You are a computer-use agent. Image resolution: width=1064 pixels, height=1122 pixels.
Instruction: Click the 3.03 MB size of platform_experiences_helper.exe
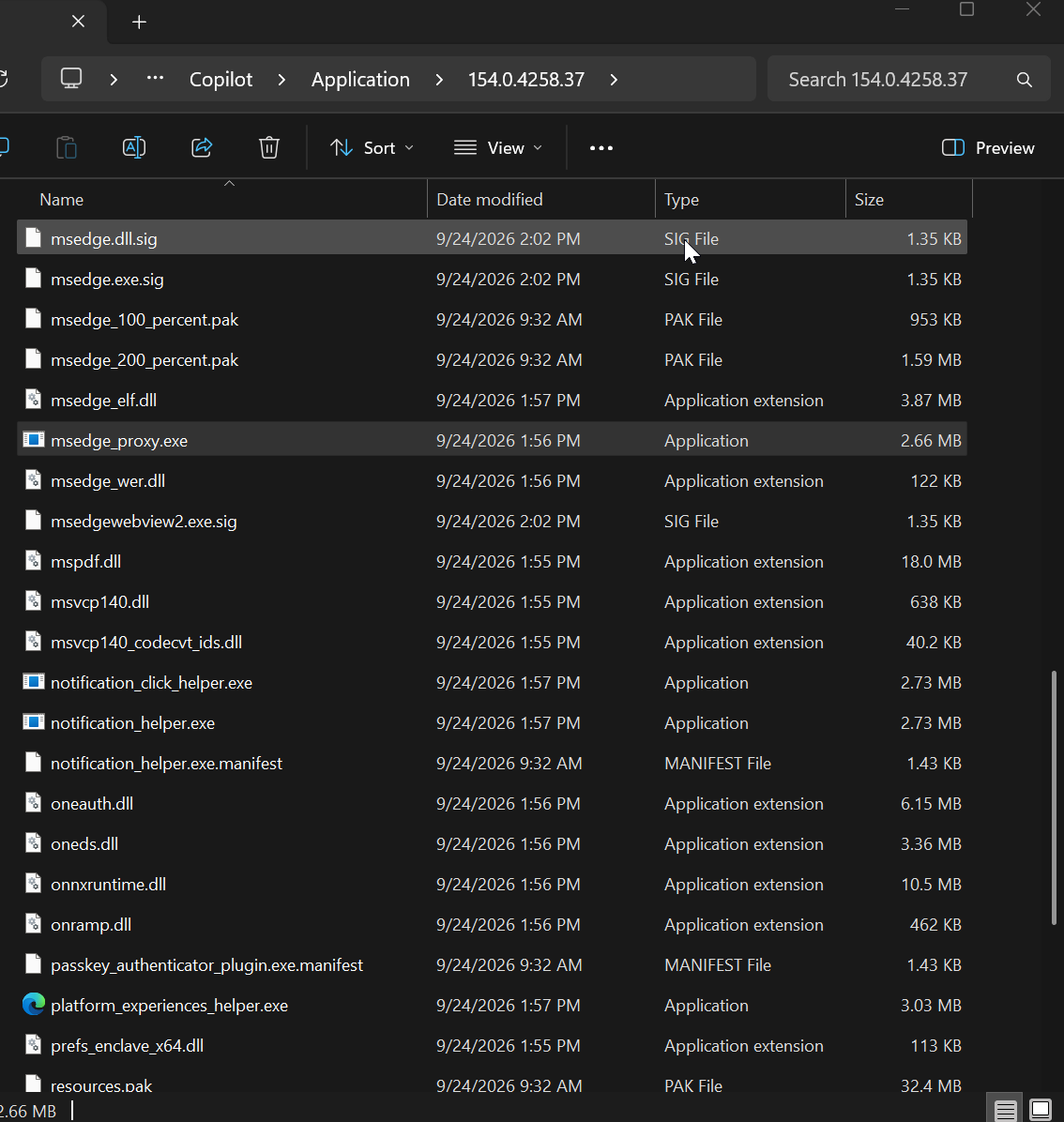[931, 1006]
